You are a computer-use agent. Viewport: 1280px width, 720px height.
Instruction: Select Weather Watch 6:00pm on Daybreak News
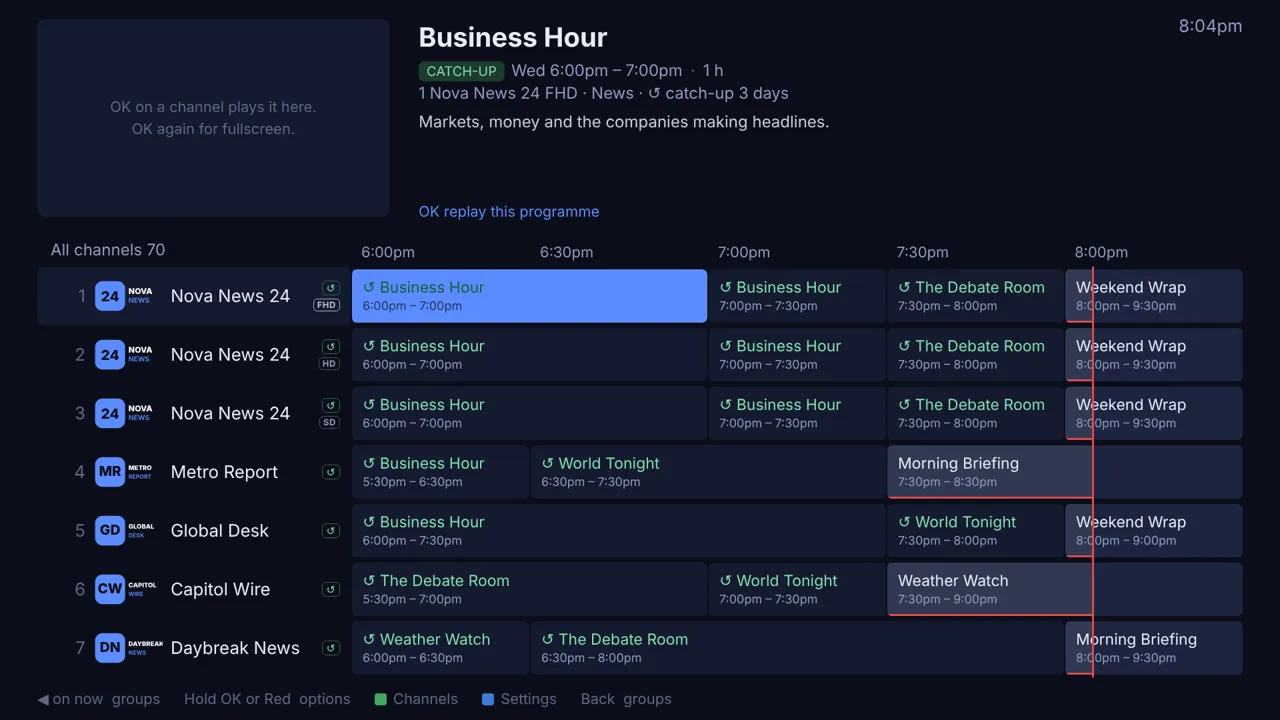pyautogui.click(x=440, y=648)
